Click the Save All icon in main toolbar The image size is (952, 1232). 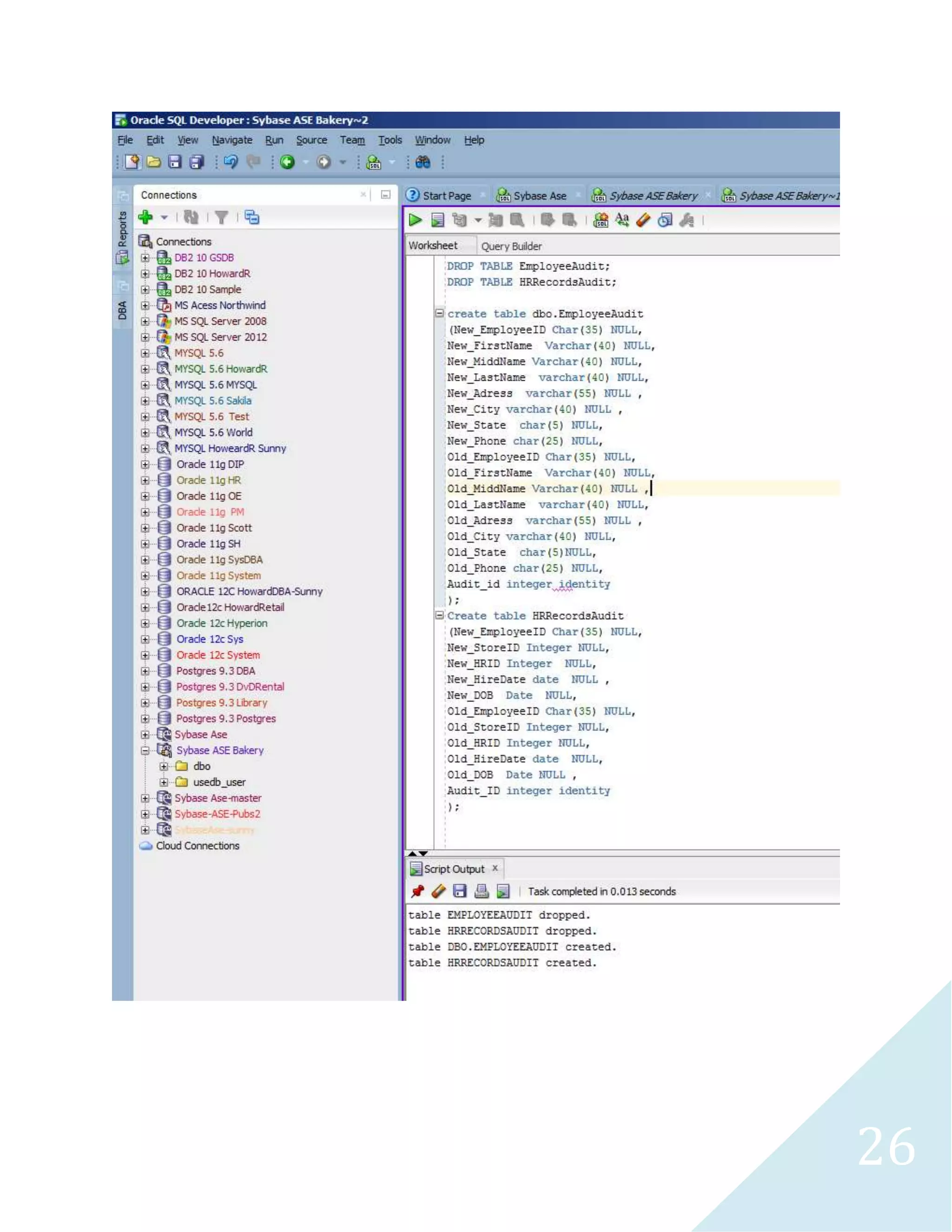tap(196, 162)
